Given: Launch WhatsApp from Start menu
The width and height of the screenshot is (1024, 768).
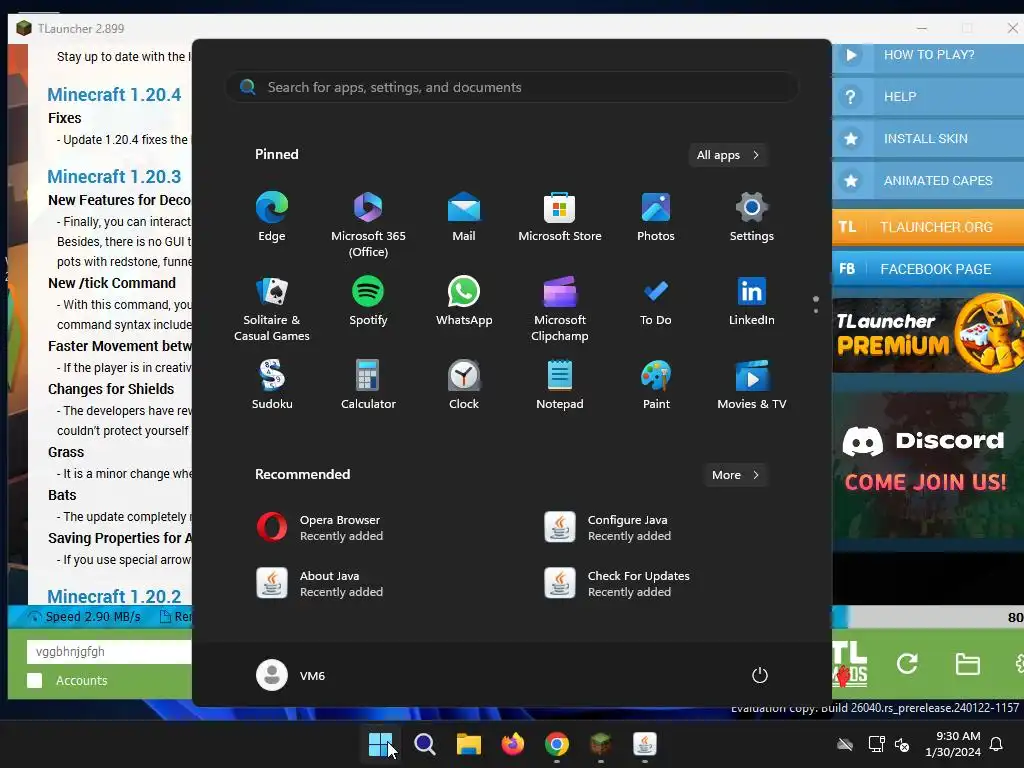Looking at the screenshot, I should [464, 301].
